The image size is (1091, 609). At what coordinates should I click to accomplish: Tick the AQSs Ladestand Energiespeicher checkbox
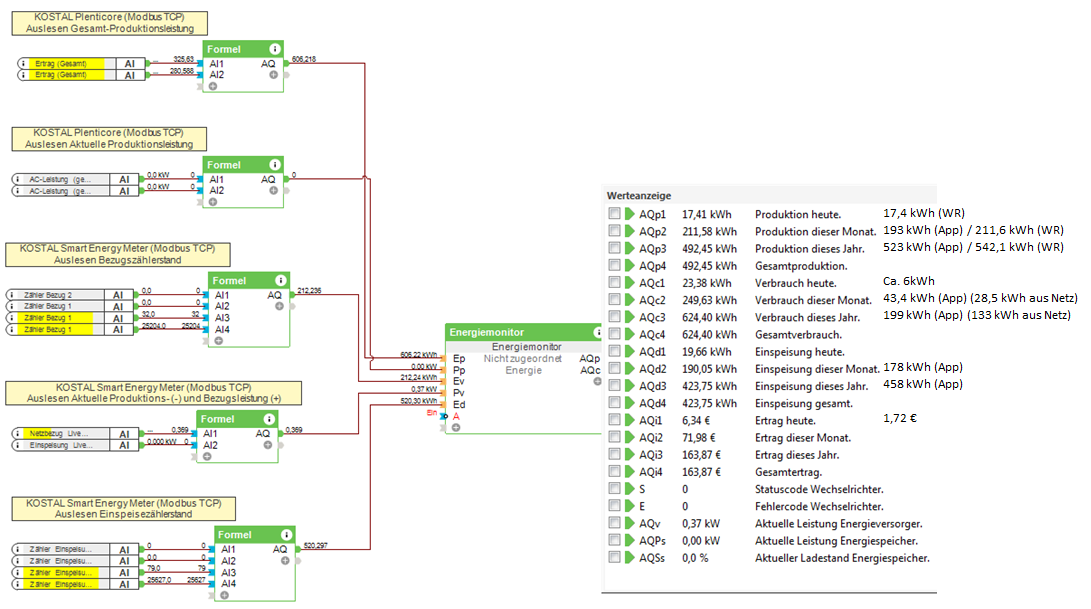(614, 558)
